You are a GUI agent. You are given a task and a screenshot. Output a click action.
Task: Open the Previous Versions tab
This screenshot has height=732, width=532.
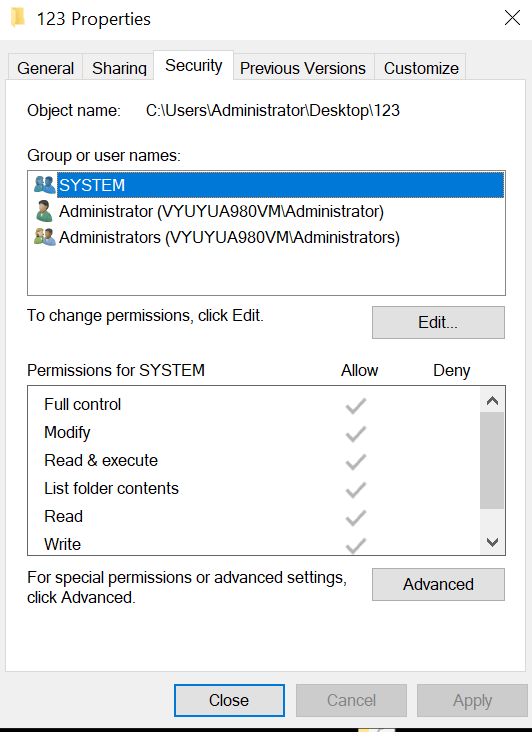click(x=303, y=68)
